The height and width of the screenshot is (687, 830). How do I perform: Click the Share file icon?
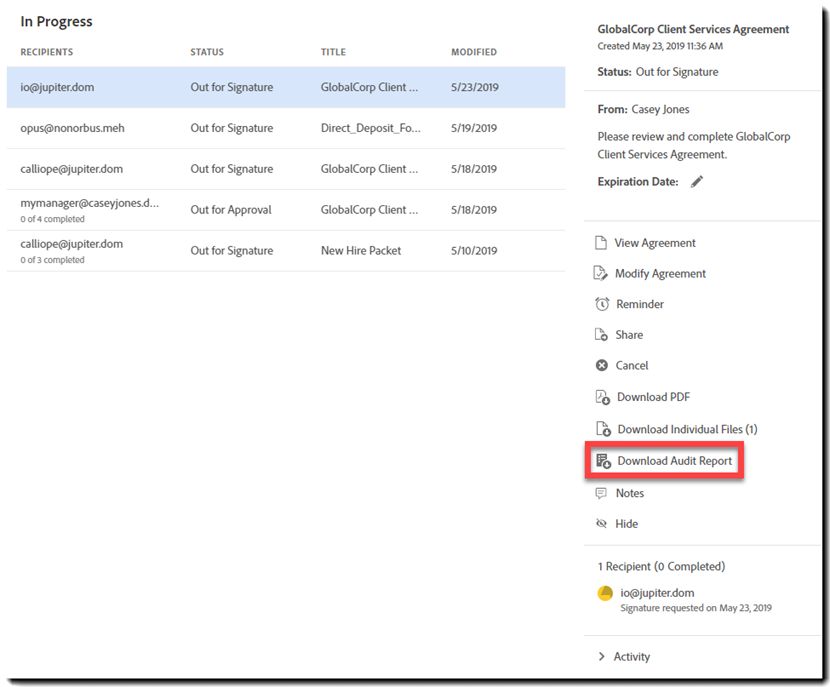[601, 335]
